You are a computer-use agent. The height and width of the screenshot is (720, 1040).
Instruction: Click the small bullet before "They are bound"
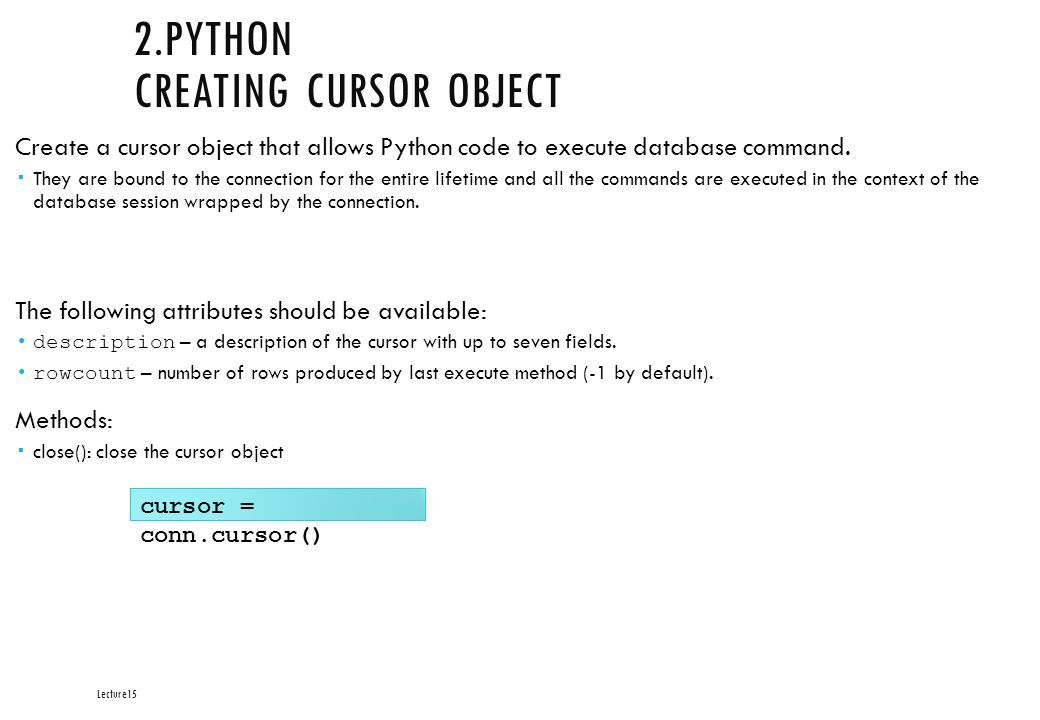point(21,177)
